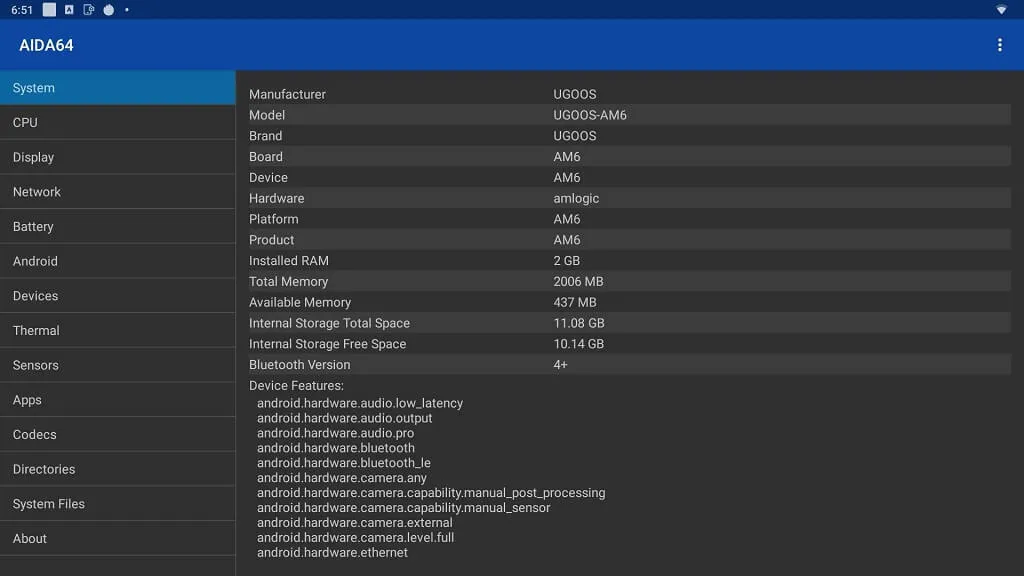
Task: Show the Devices section
Action: coord(117,296)
